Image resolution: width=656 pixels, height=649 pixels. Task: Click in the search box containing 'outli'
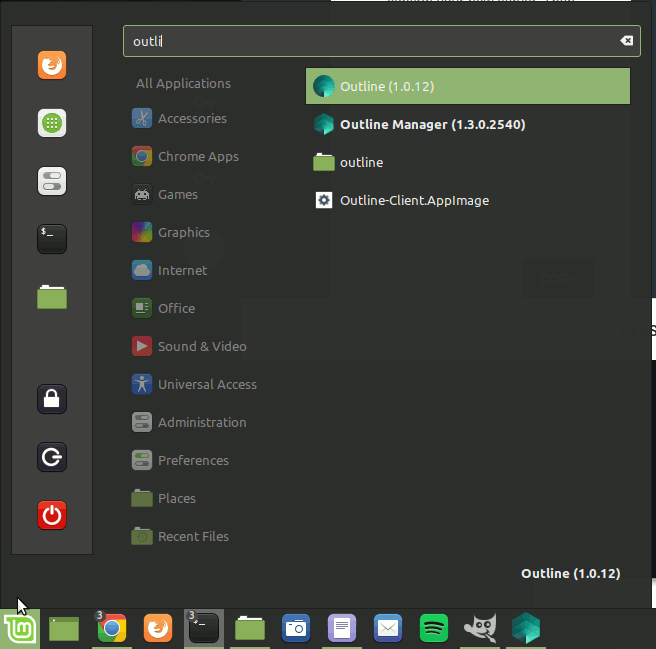[x=382, y=41]
